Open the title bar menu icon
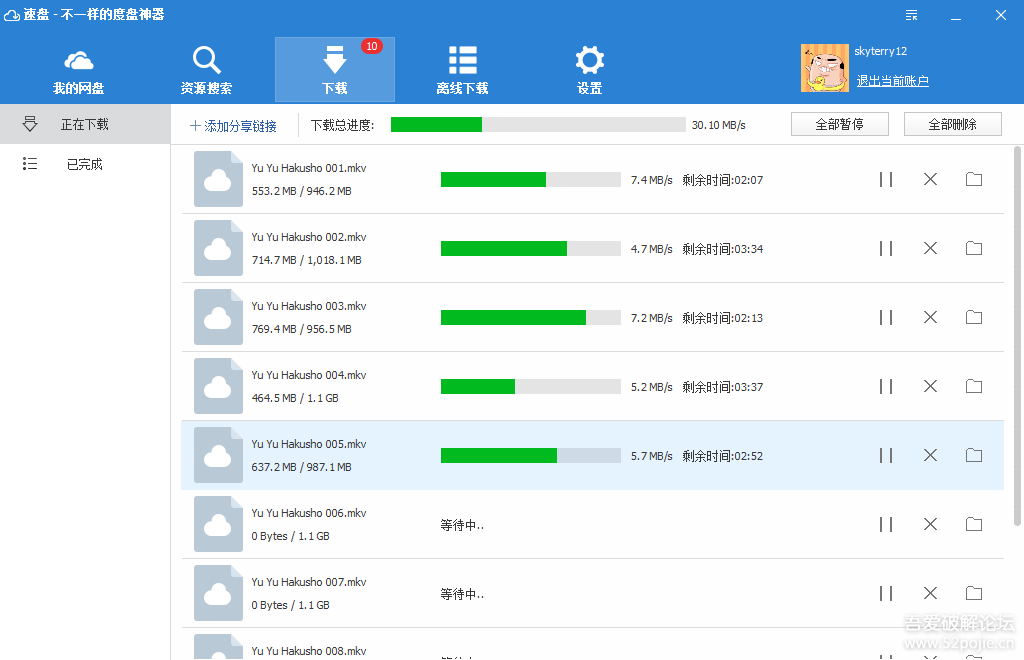 912,15
